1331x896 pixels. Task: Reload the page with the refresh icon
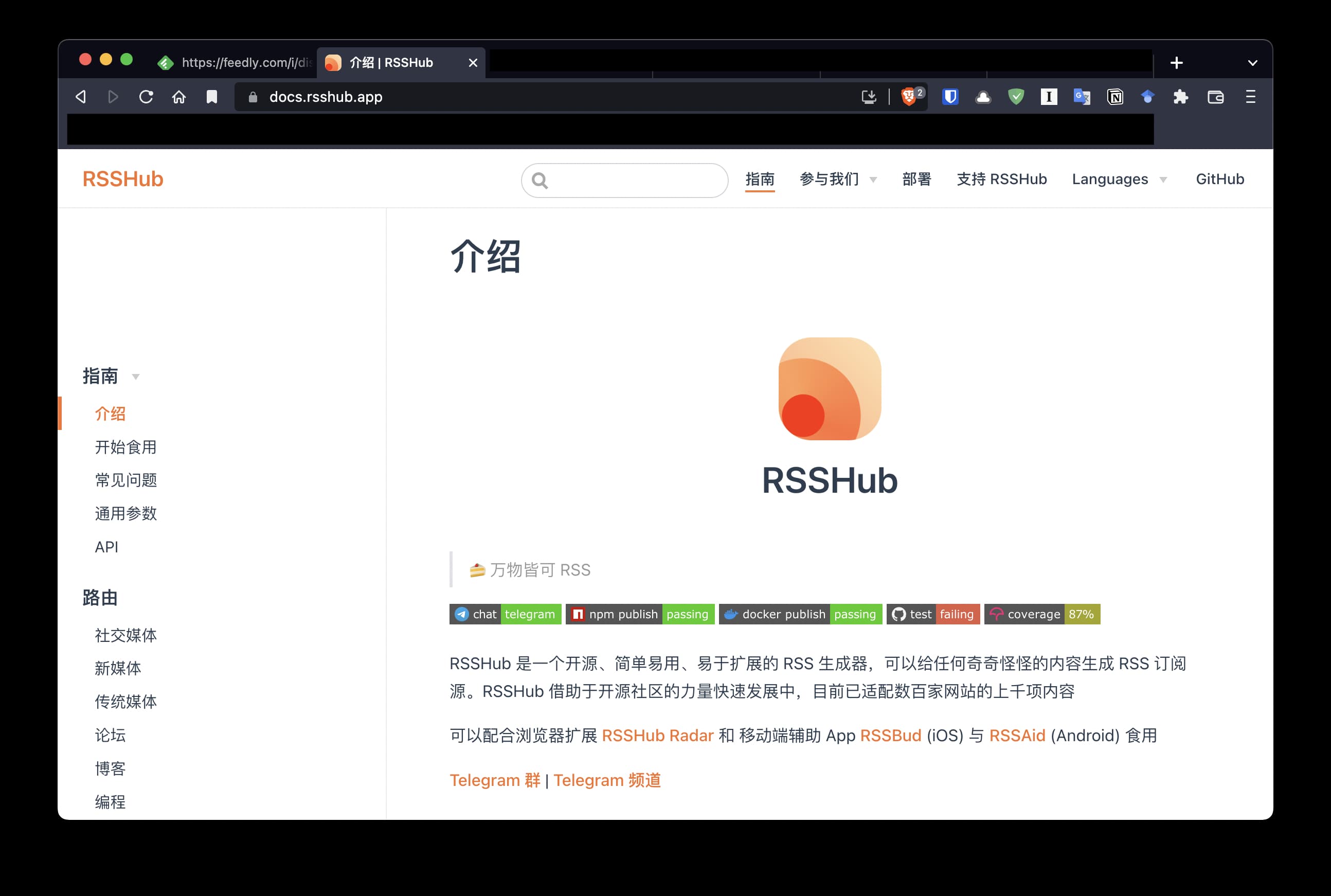pos(146,97)
